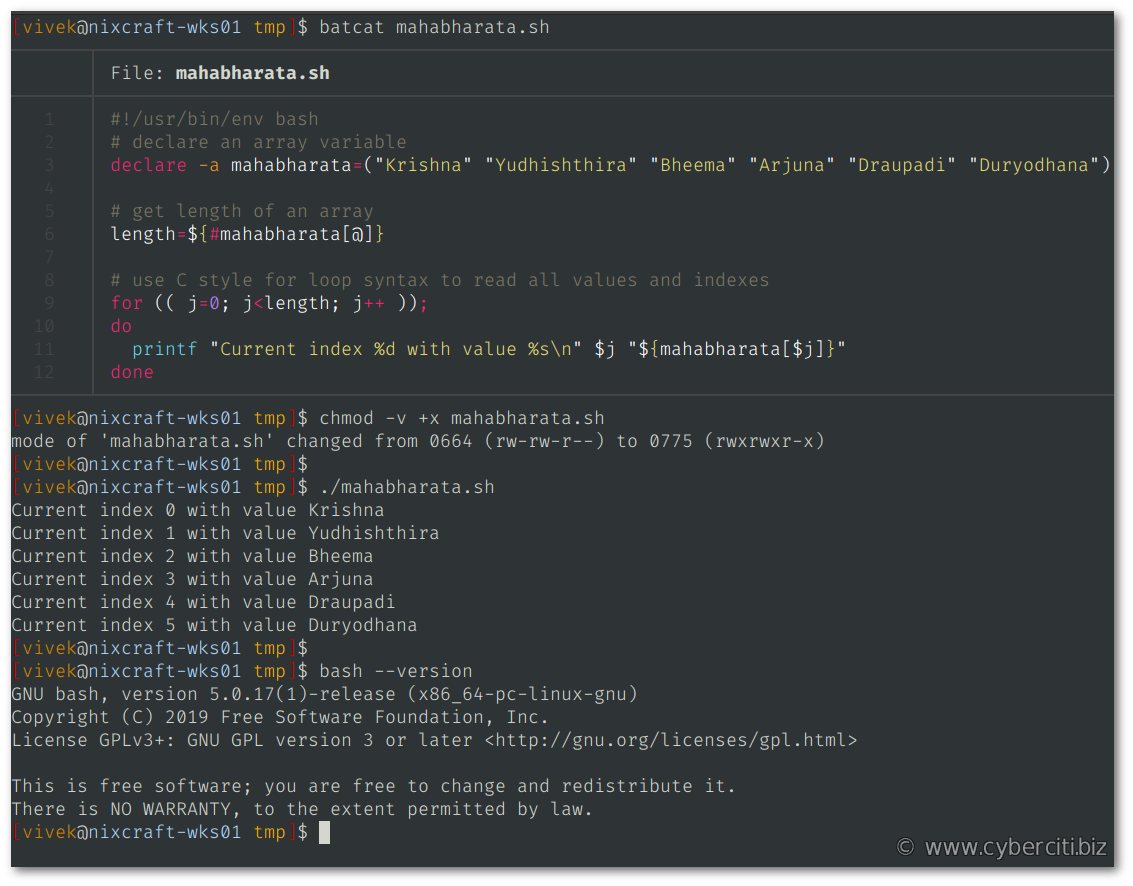Click the 'for' keyword on line 9
The width and height of the screenshot is (1133, 886).
coord(126,304)
